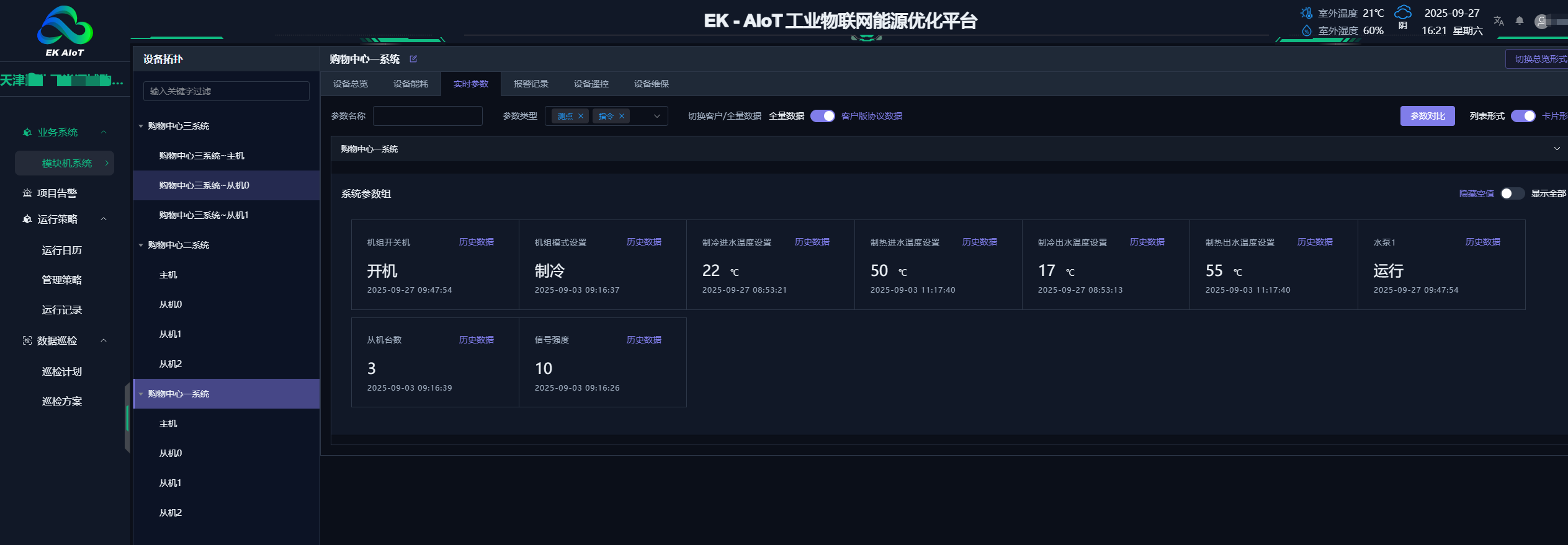Click the 参数名称 input field
The width and height of the screenshot is (1568, 545).
428,116
